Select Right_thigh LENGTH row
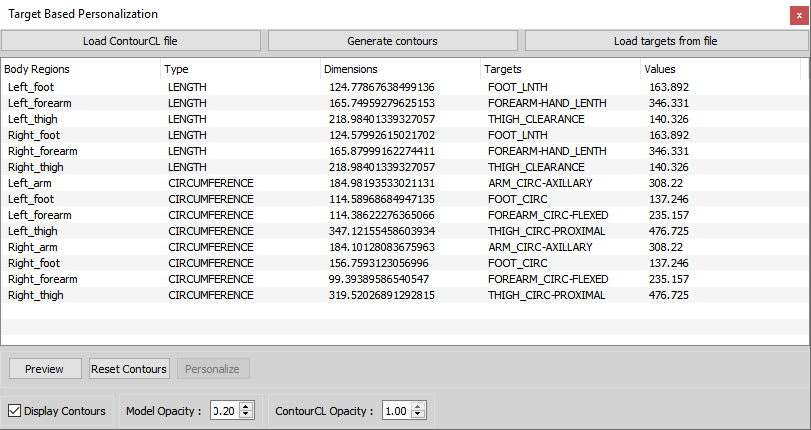The height and width of the screenshot is (430, 811). (405, 167)
